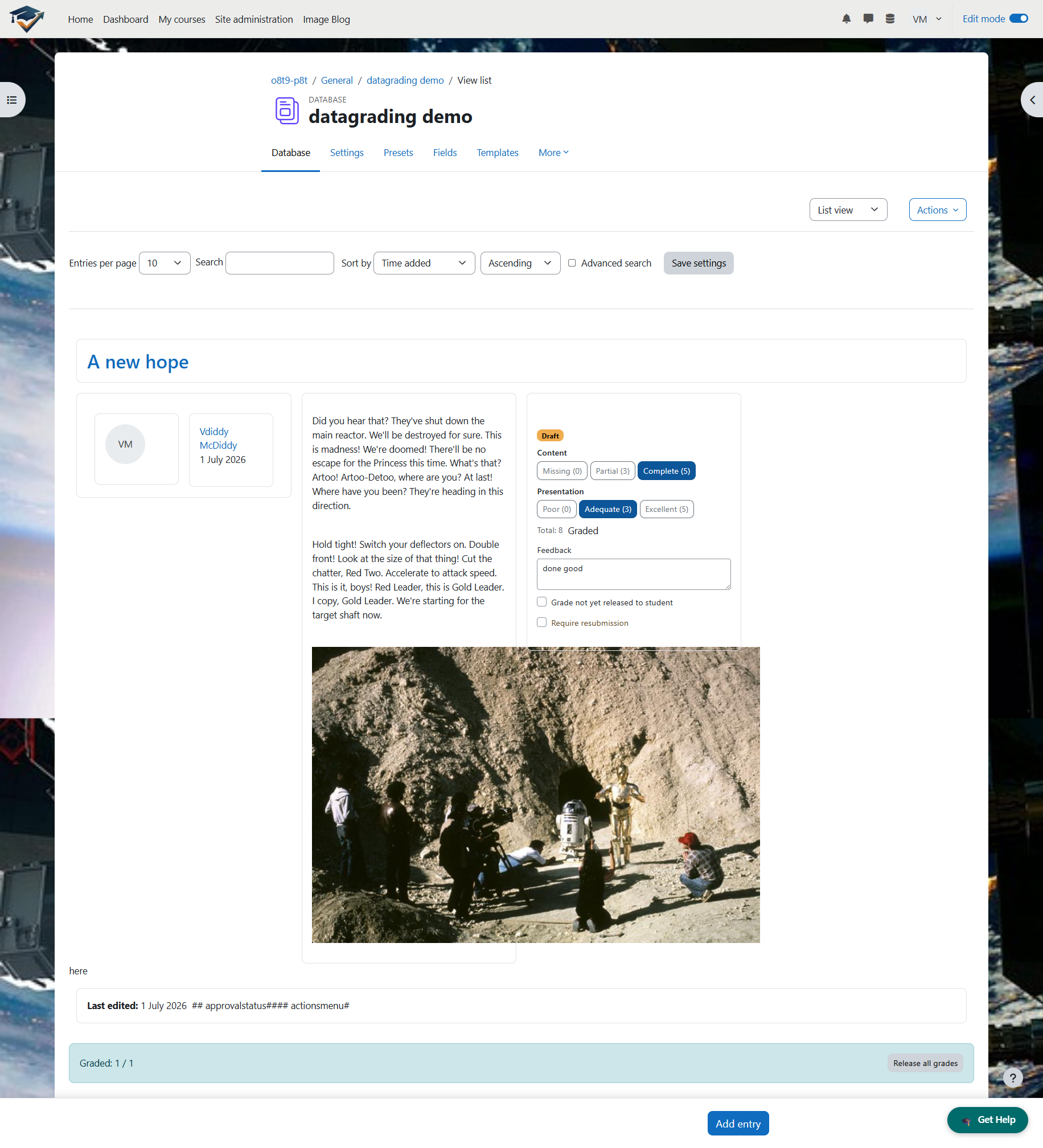1043x1148 pixels.
Task: Switch to the Settings tab
Action: 347,153
